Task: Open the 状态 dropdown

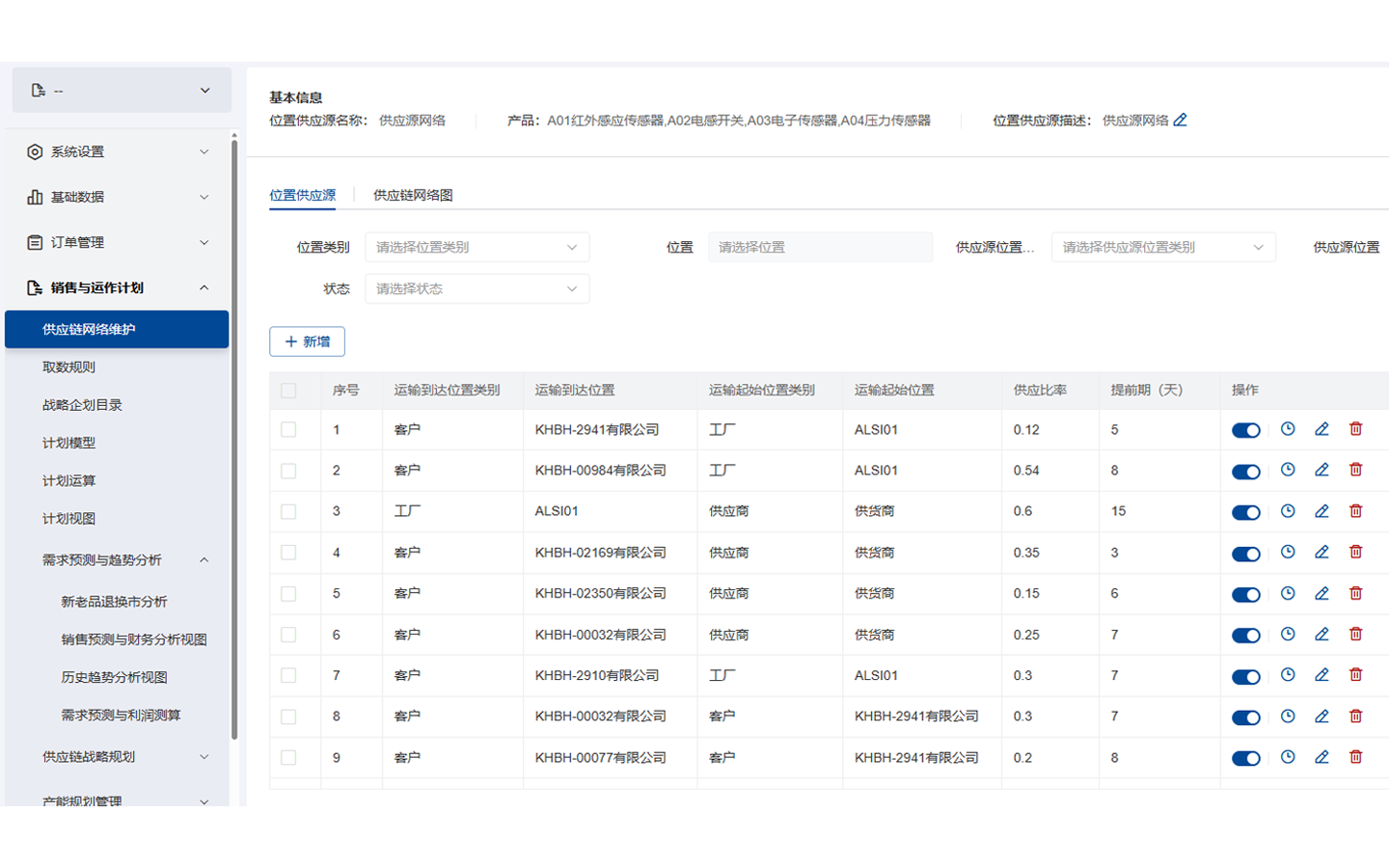Action: click(477, 288)
